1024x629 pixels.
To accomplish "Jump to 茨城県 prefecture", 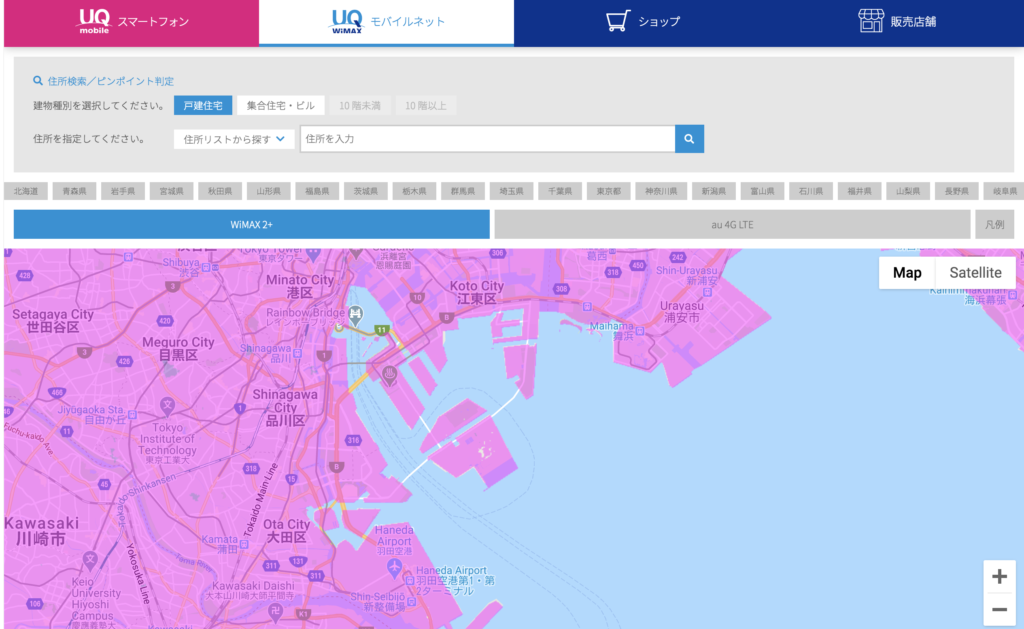I will (366, 191).
